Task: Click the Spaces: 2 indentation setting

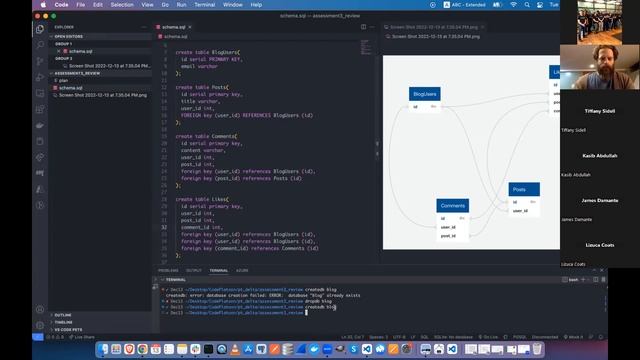Action: [x=378, y=337]
